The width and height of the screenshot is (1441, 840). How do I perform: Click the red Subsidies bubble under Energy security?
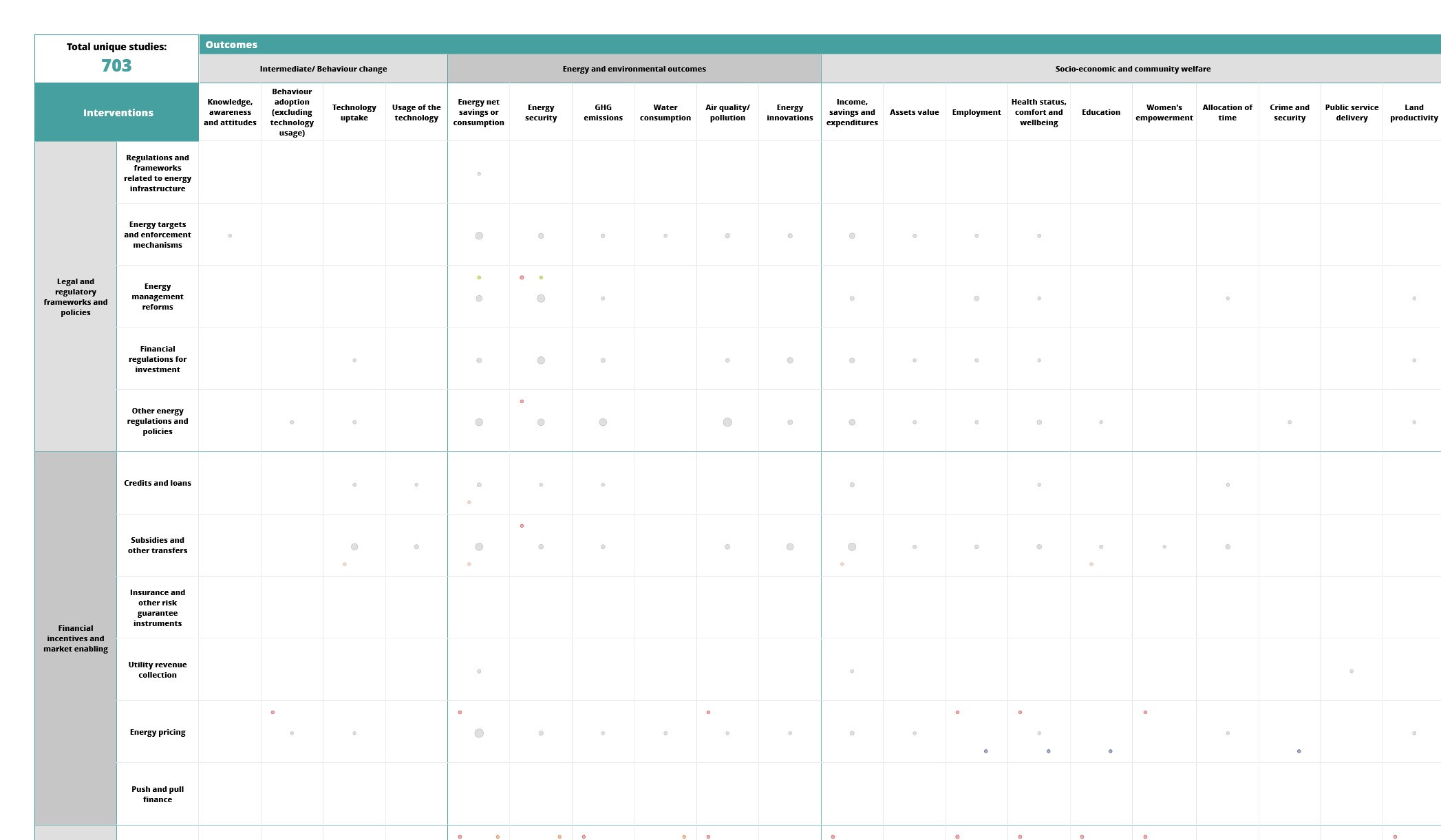coord(522,526)
